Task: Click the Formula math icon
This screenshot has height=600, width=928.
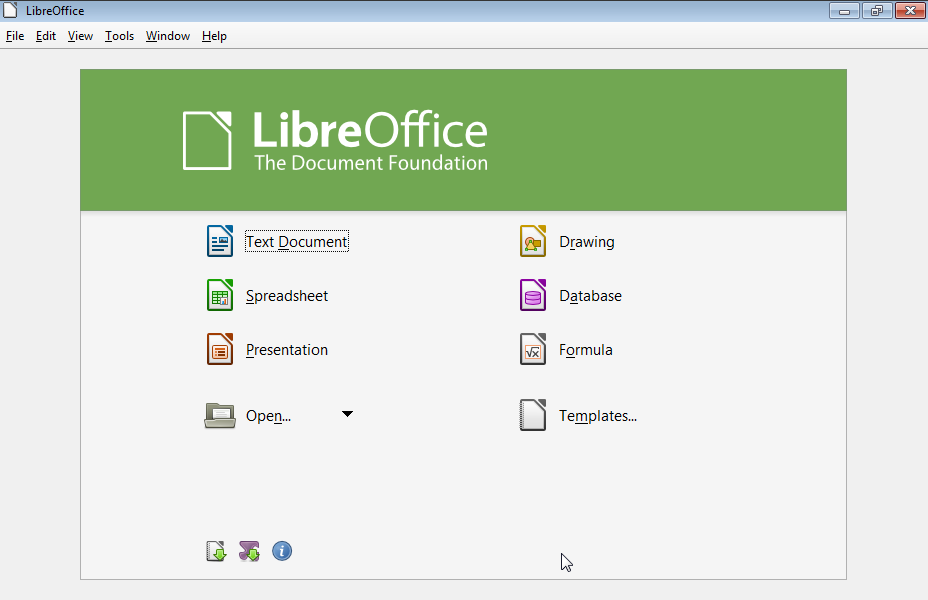Action: (533, 349)
